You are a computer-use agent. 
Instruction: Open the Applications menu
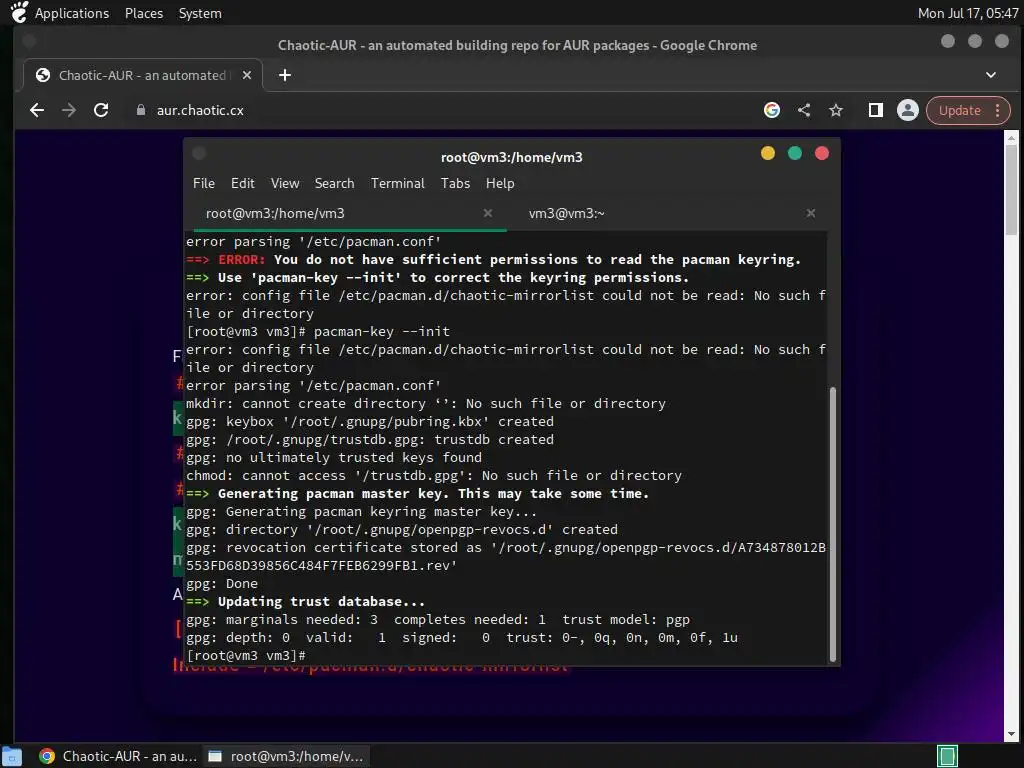click(72, 13)
